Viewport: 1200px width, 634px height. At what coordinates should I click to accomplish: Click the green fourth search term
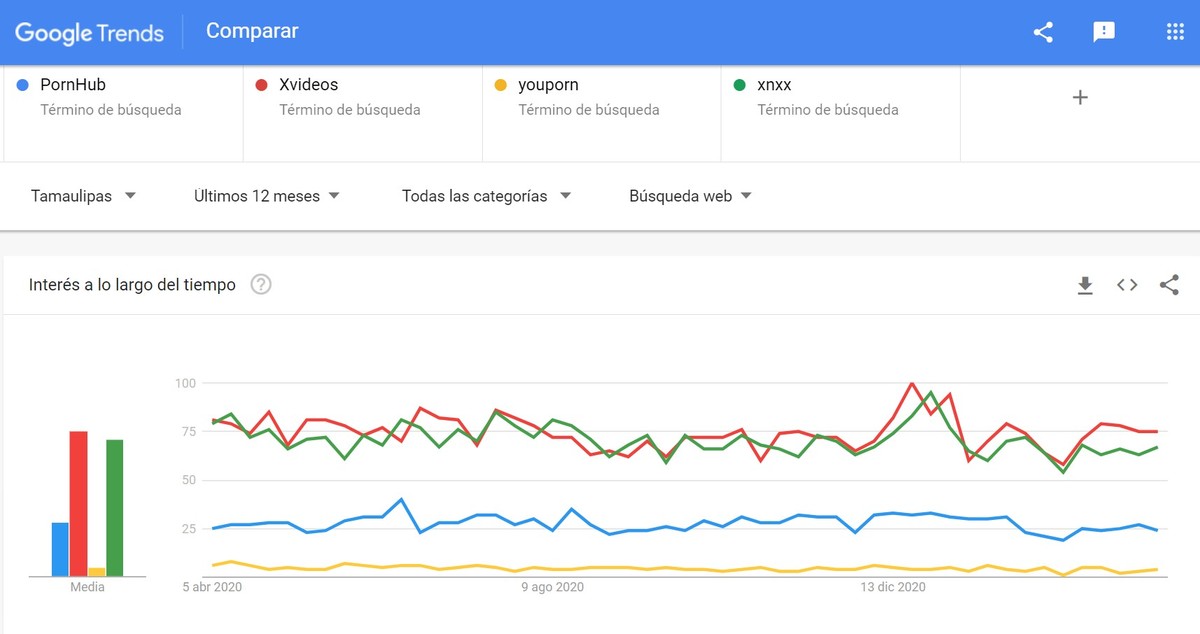pos(774,85)
